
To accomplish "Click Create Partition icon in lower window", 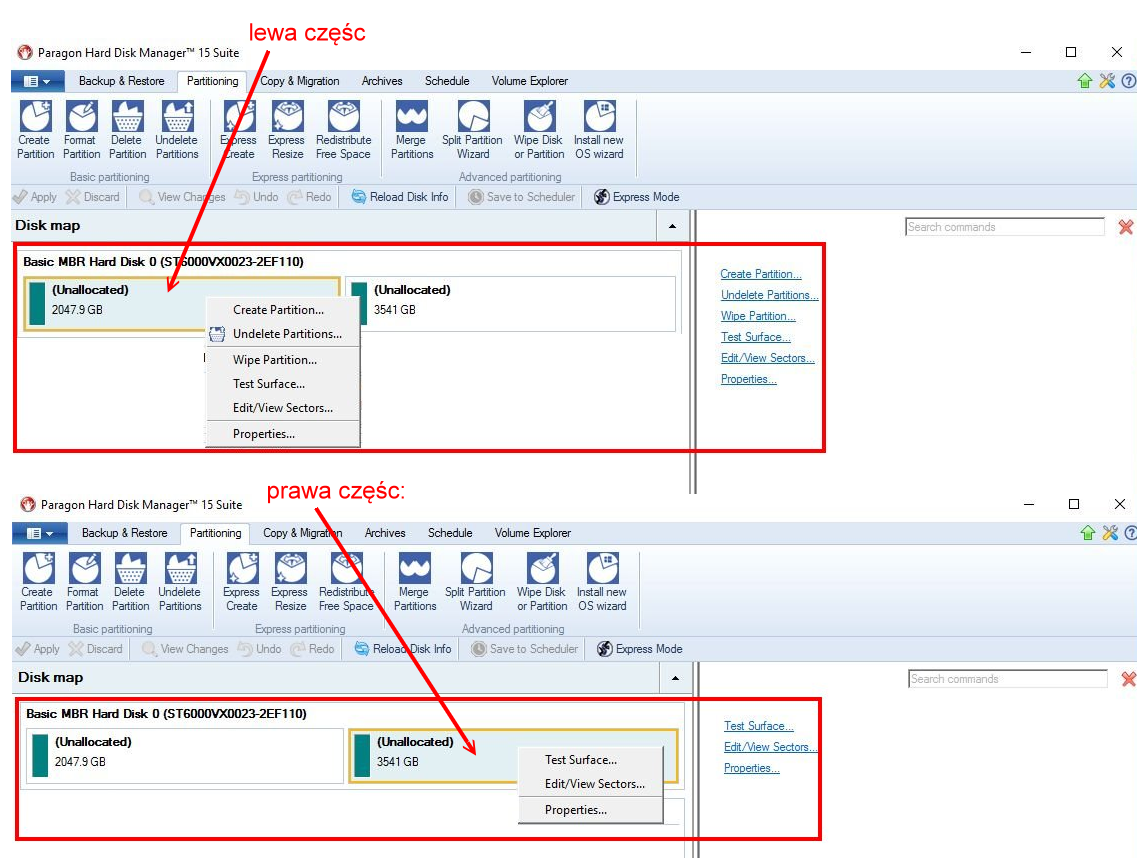I will point(38,582).
